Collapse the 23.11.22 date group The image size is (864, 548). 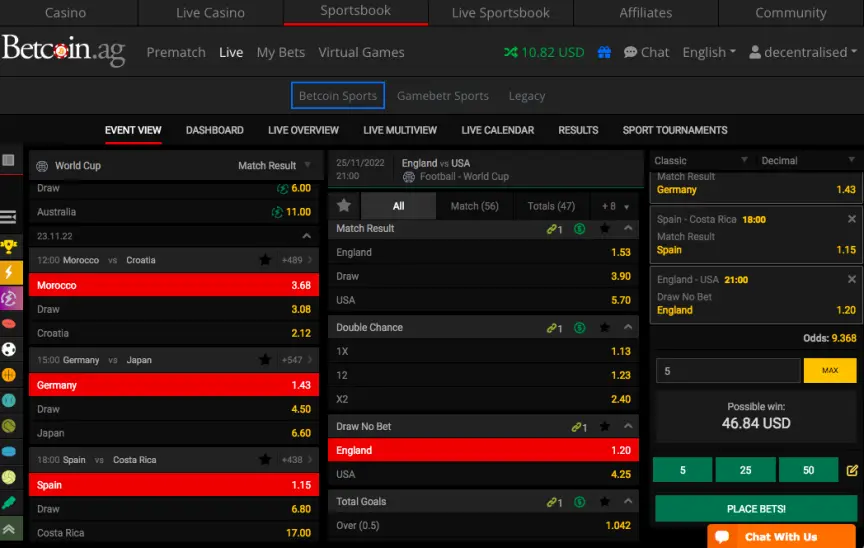(x=307, y=236)
